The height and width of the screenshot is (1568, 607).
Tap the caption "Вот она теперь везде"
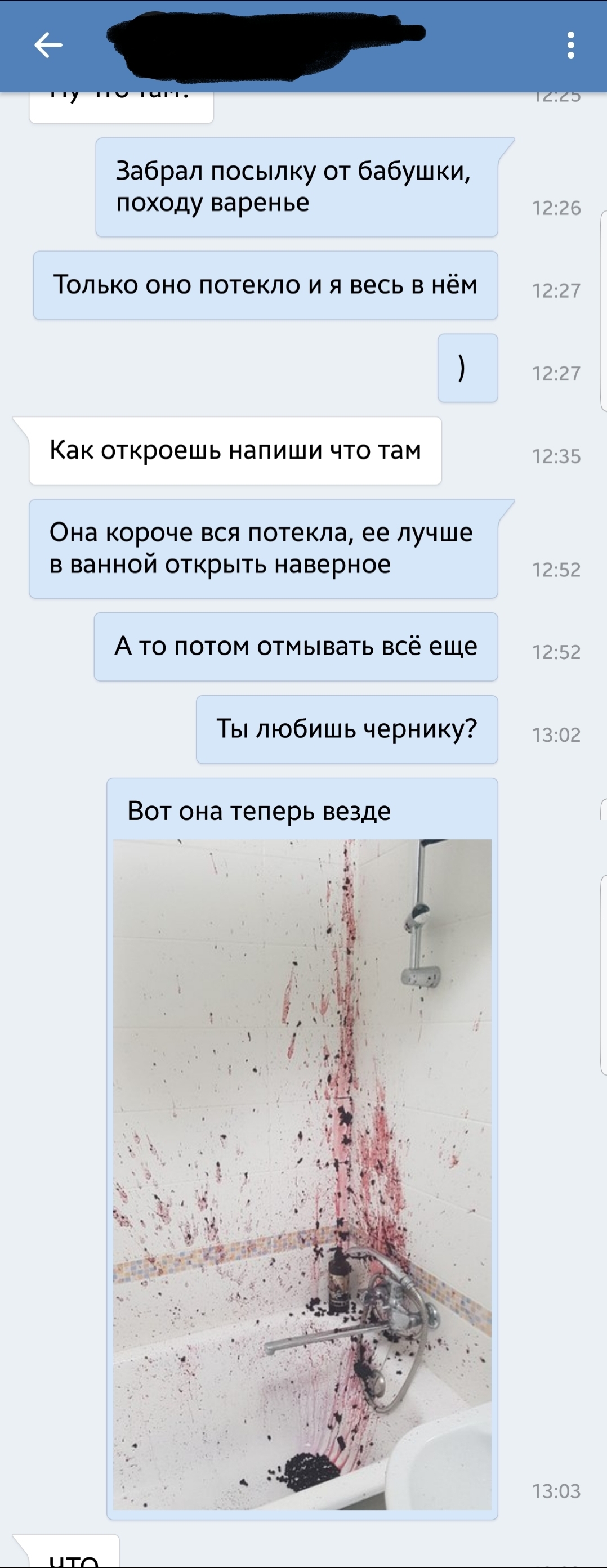point(259,811)
